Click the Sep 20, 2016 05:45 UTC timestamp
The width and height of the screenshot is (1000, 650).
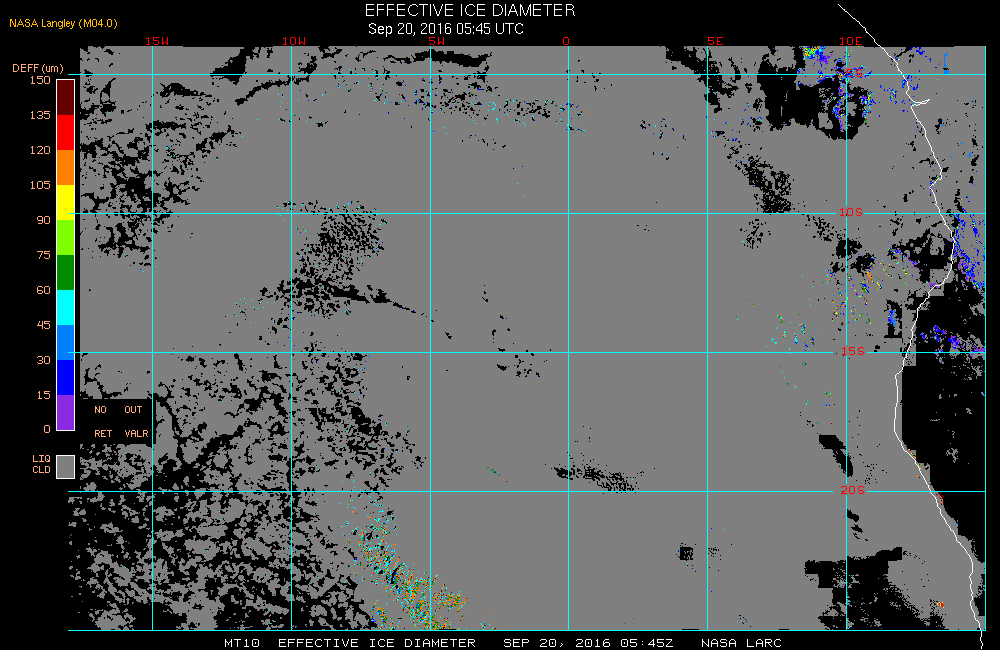click(446, 29)
